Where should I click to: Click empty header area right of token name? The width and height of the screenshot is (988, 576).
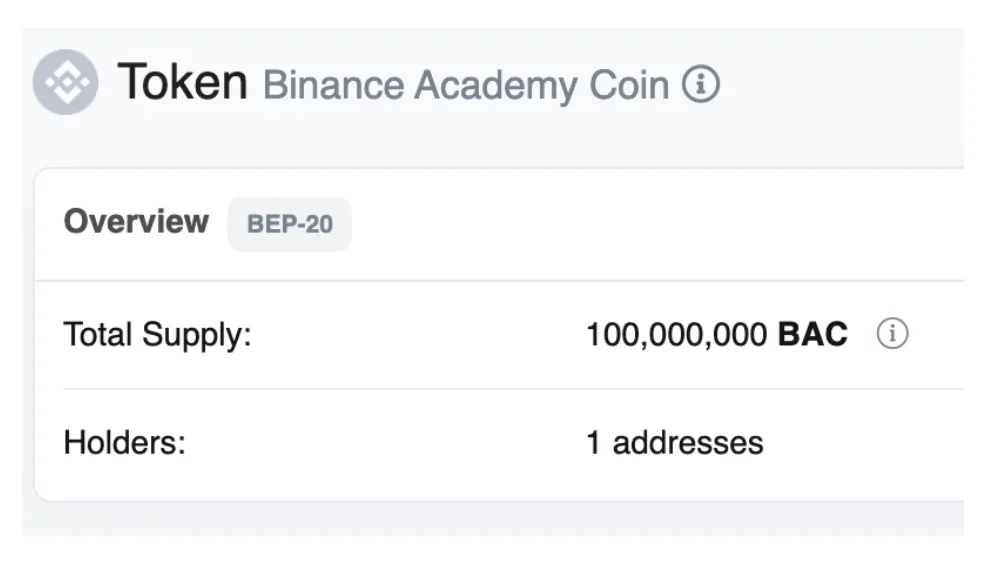841,83
